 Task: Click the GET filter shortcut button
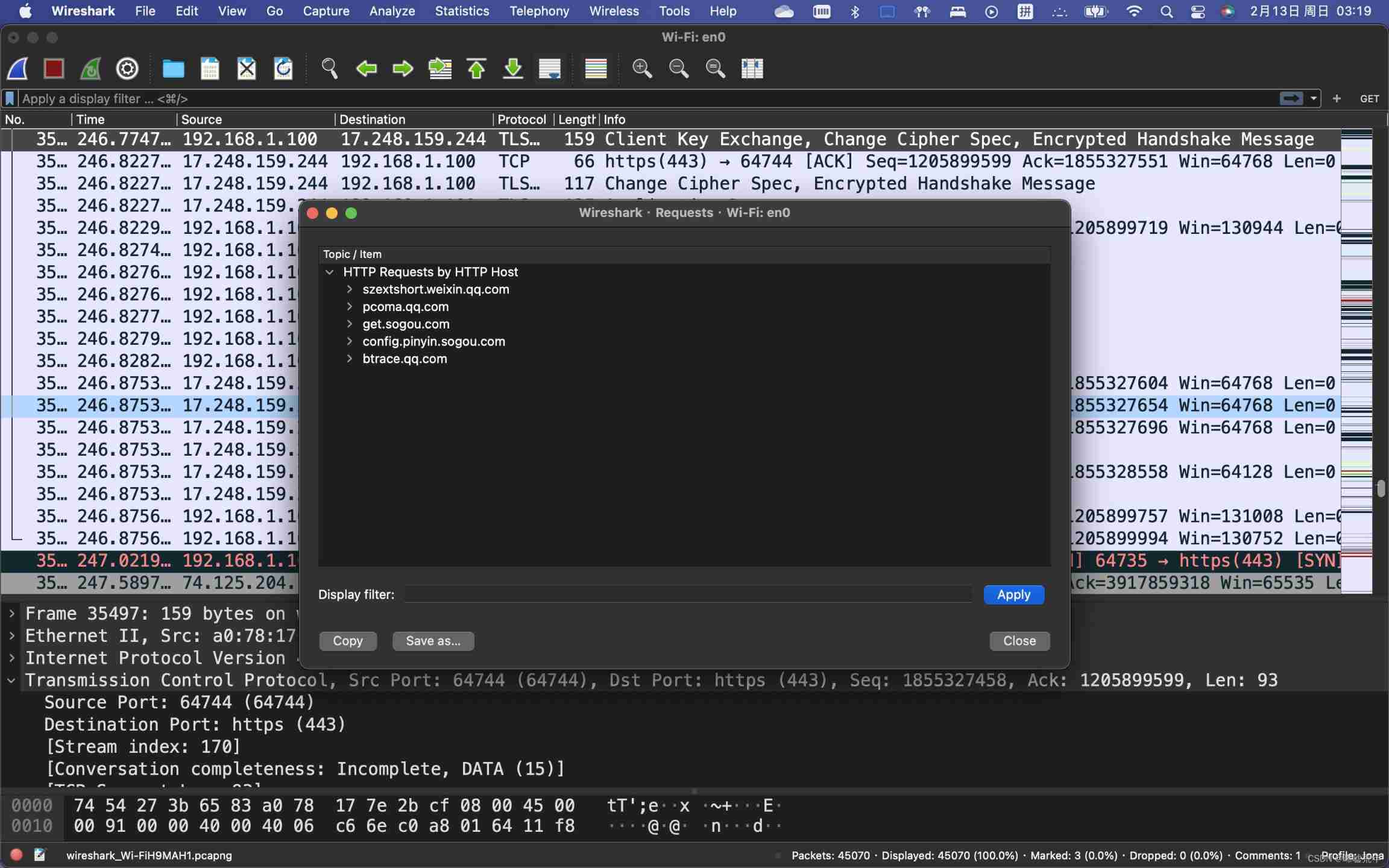point(1369,99)
